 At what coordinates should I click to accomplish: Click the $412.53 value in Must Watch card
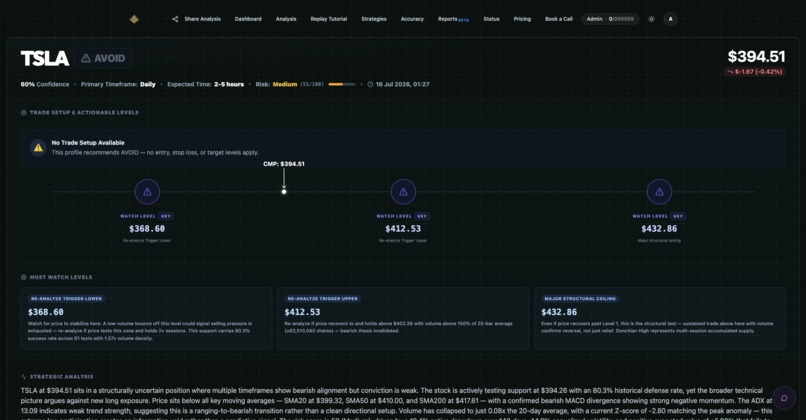[302, 312]
